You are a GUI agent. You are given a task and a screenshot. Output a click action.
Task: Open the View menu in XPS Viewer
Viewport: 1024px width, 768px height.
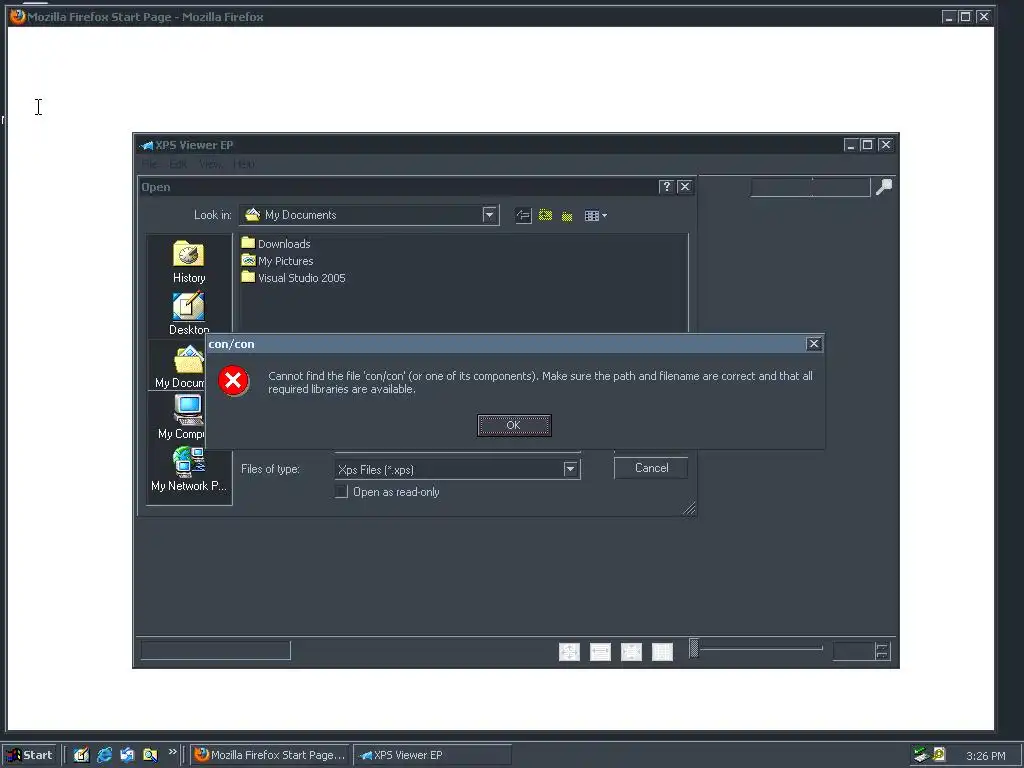pyautogui.click(x=210, y=164)
